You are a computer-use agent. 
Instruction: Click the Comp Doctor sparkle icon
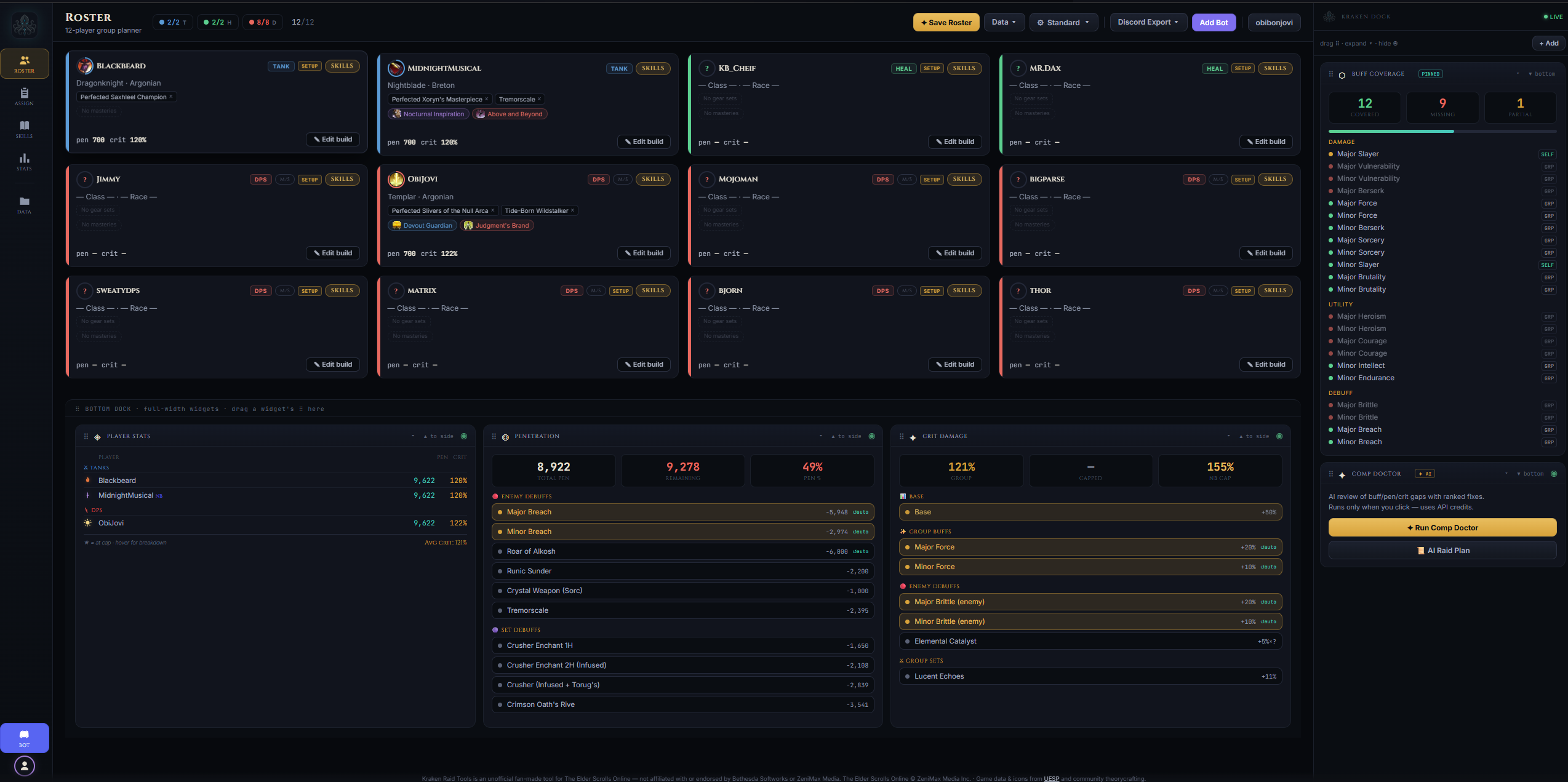point(1342,474)
